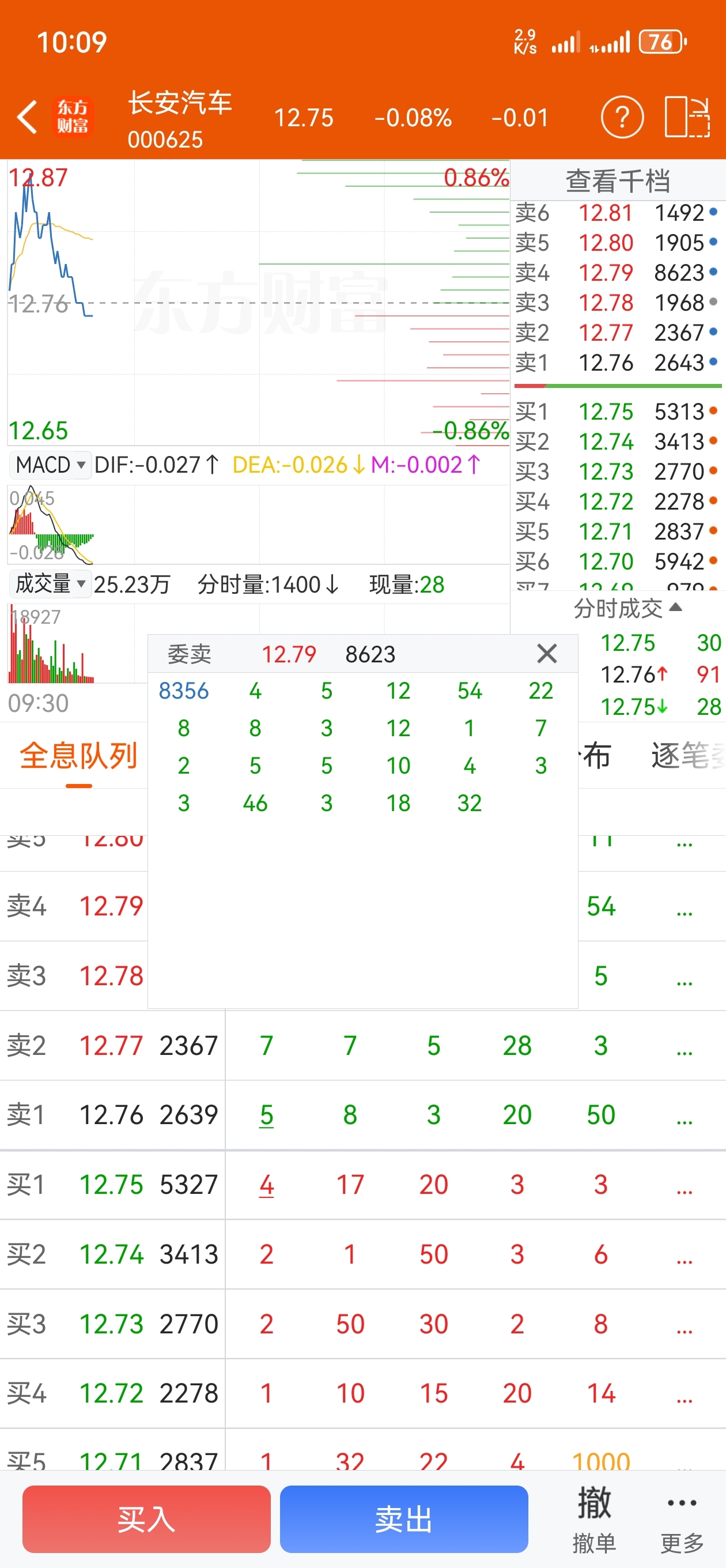Switch to the 逐笔 tab

tap(689, 756)
